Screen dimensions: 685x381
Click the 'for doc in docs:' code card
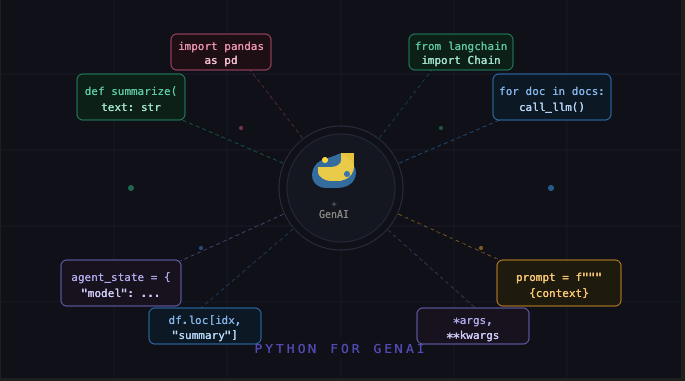pos(552,97)
